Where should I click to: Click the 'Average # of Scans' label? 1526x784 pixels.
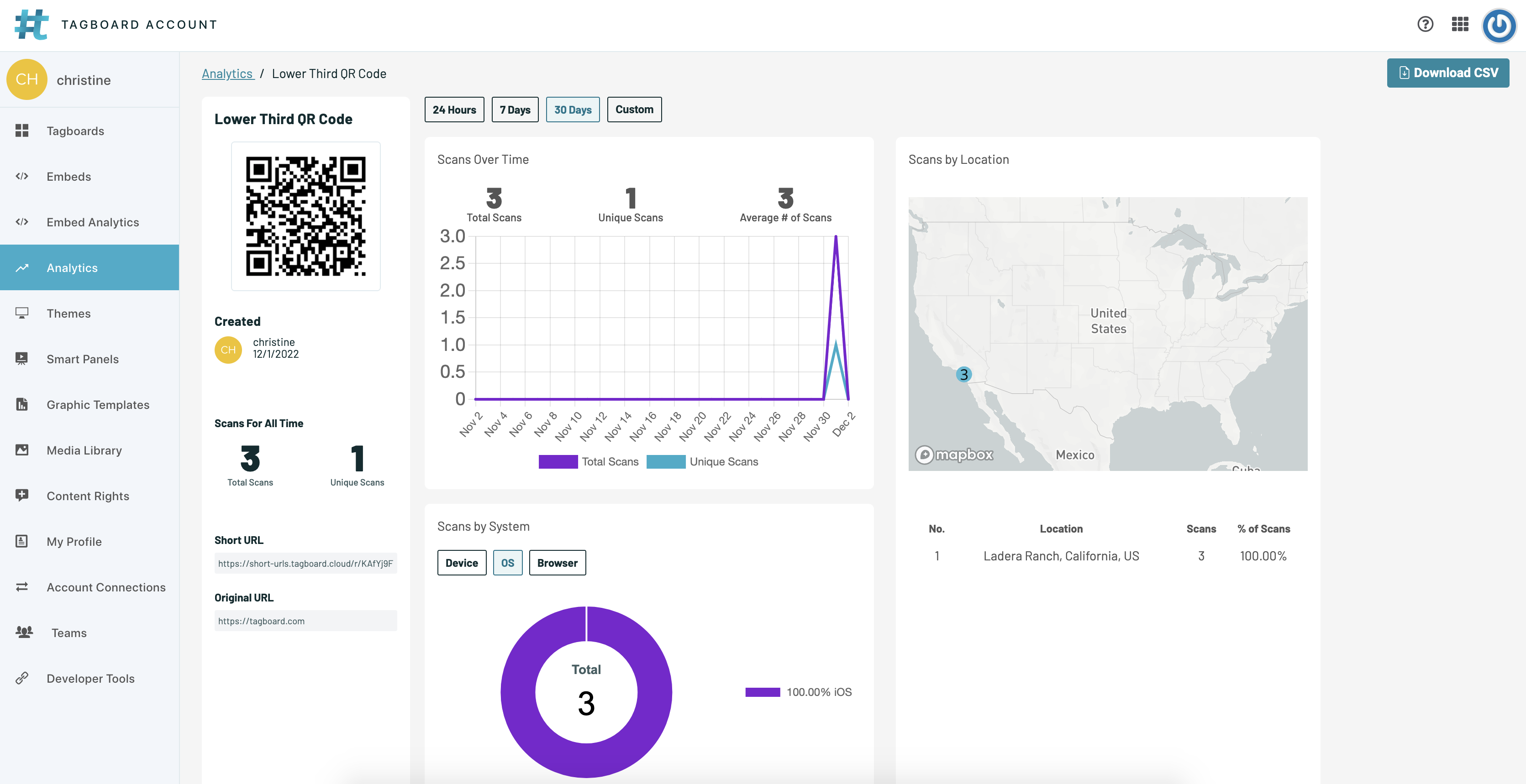pyautogui.click(x=785, y=217)
